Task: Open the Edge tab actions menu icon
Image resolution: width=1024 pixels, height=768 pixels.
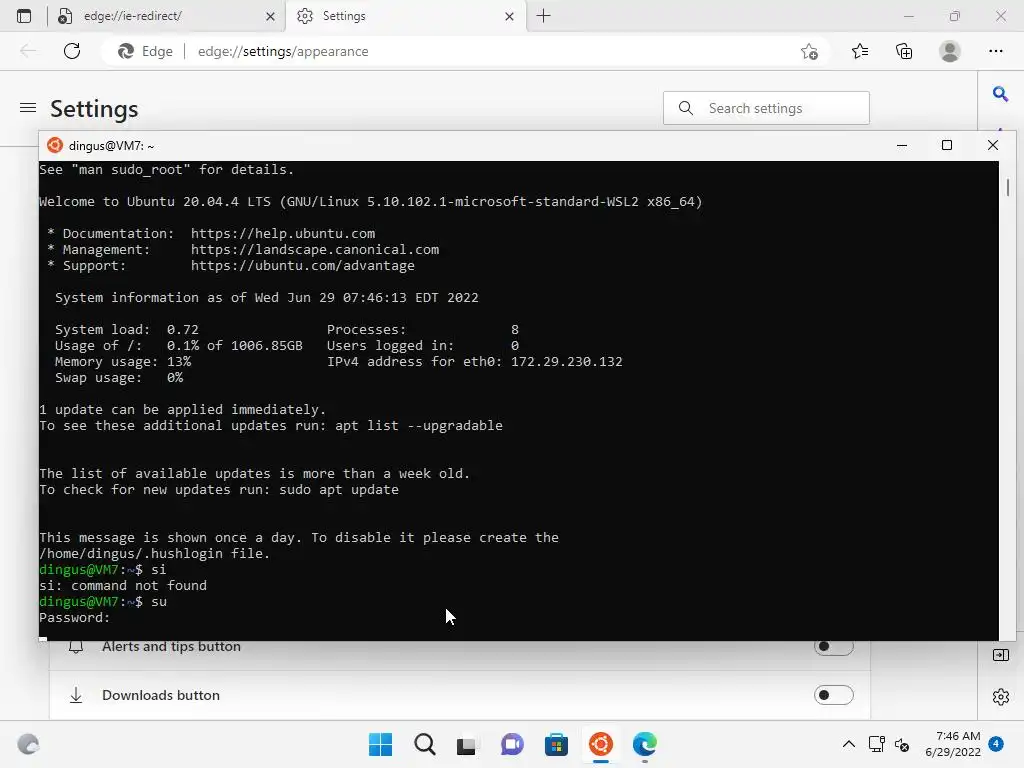Action: pyautogui.click(x=24, y=16)
